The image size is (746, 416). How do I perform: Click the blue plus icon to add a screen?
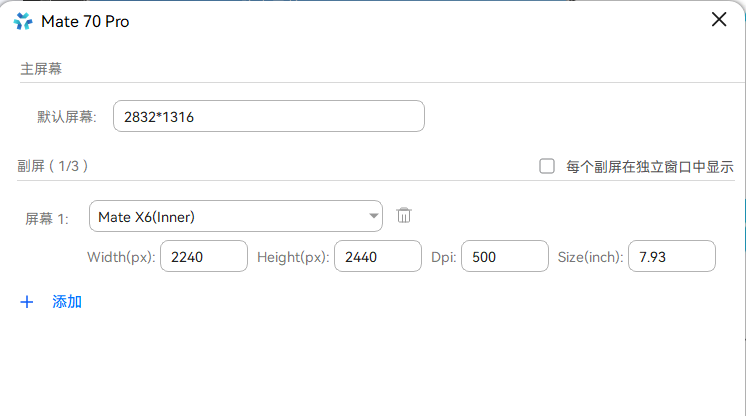(x=27, y=301)
